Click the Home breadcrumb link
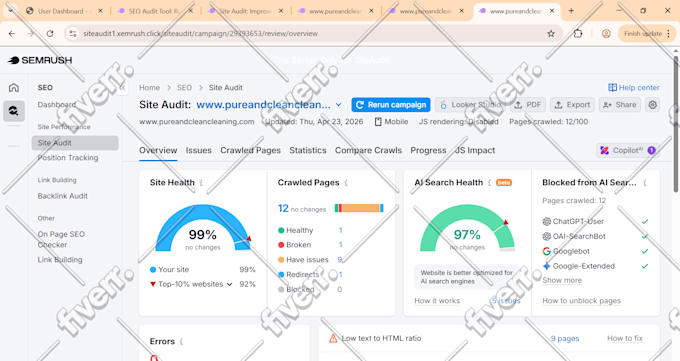Image resolution: width=680 pixels, height=361 pixels. click(x=150, y=88)
